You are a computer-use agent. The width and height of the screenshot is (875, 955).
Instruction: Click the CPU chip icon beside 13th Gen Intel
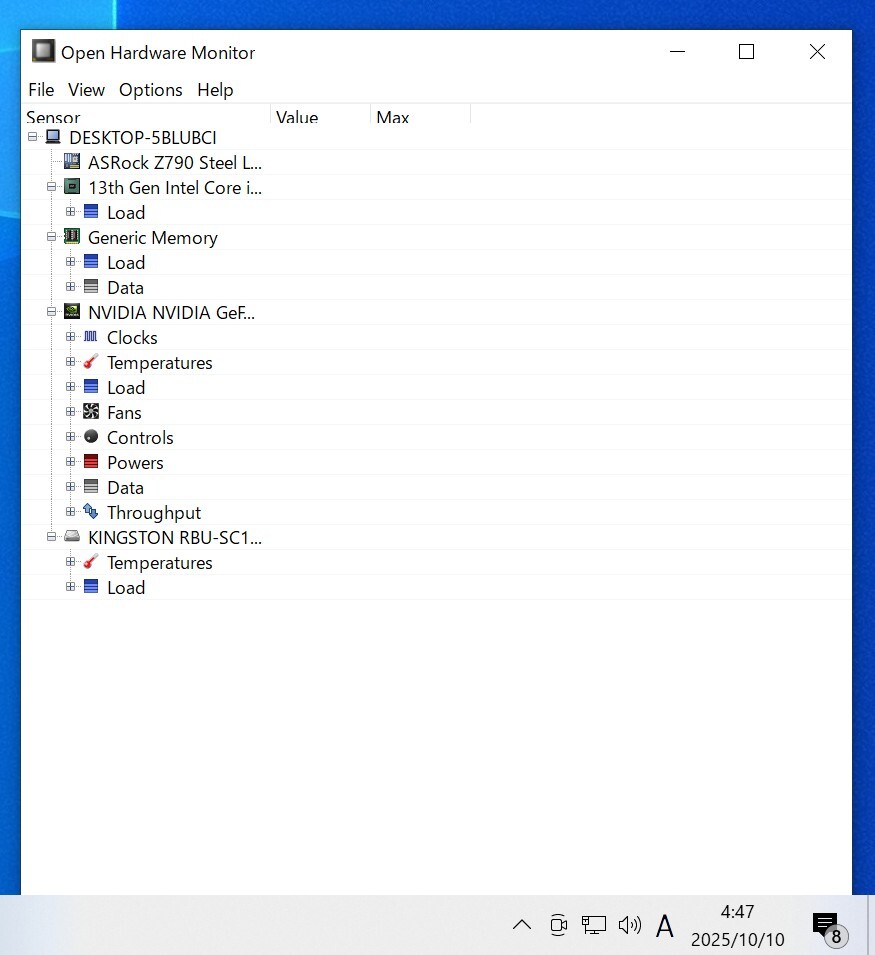72,186
